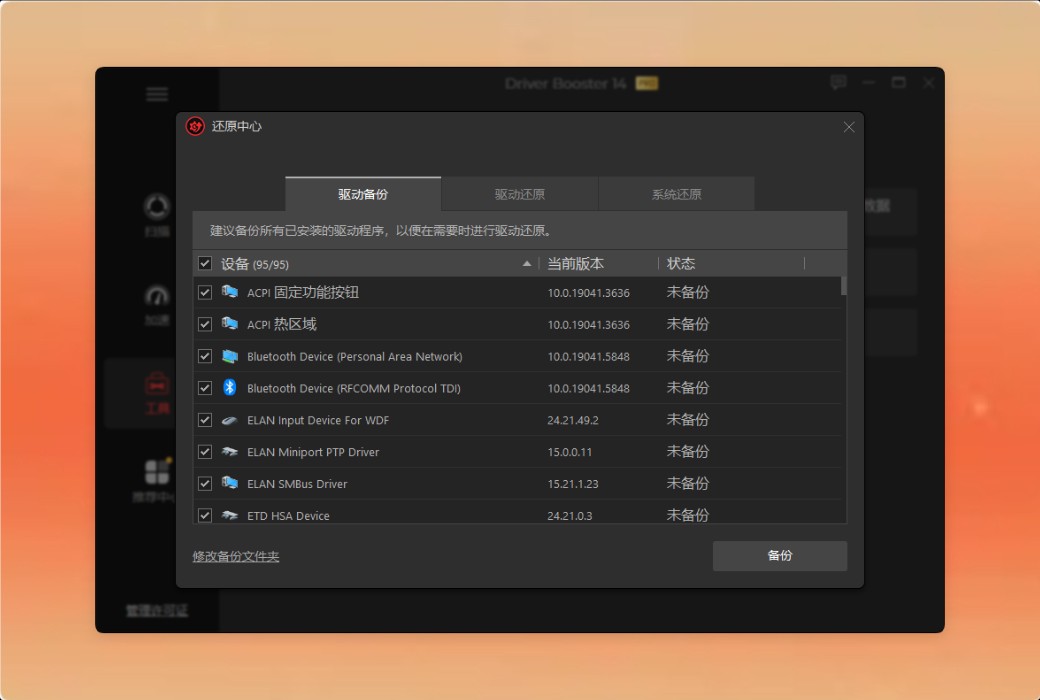The image size is (1040, 700).
Task: Open feedback chat icon in Driver Booster title bar
Action: [838, 83]
